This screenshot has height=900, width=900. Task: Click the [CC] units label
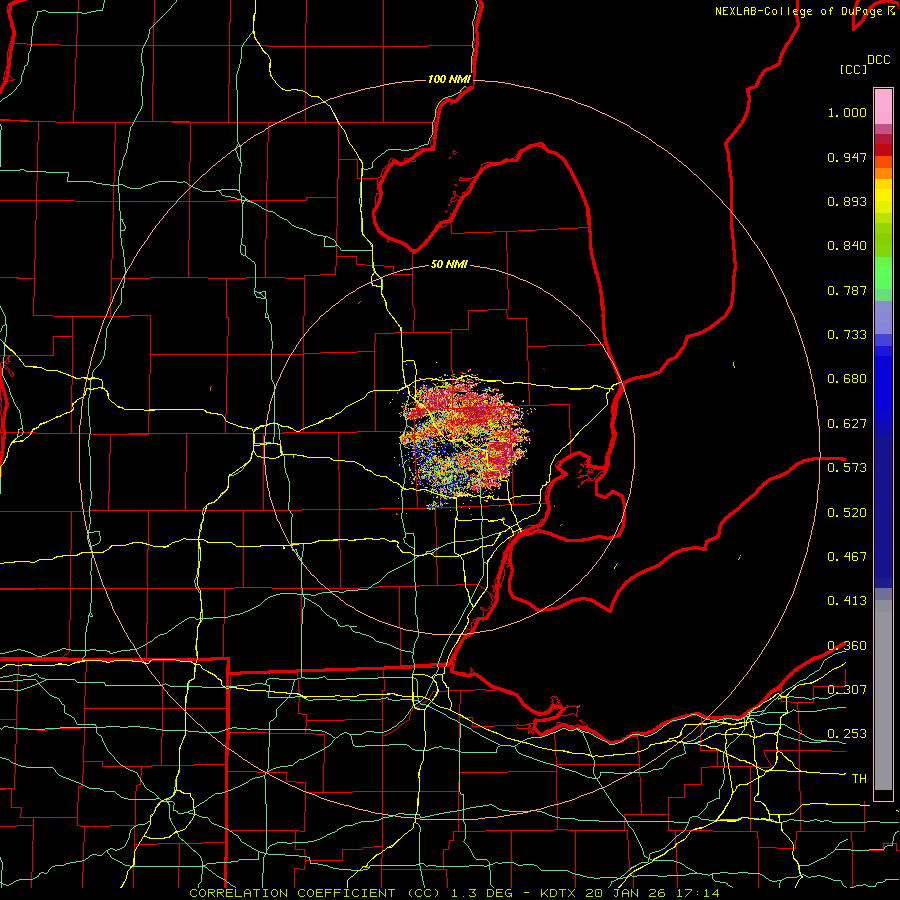coord(853,69)
